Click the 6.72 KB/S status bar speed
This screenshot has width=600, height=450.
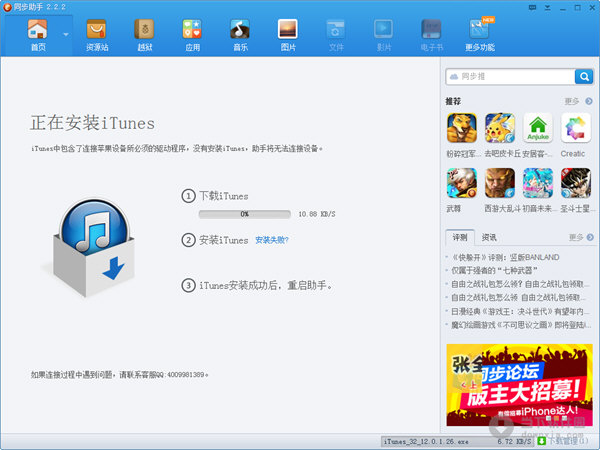[514, 442]
